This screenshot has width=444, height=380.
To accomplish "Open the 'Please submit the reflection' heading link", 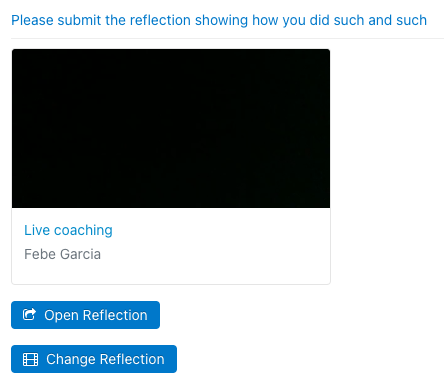I will [219, 20].
